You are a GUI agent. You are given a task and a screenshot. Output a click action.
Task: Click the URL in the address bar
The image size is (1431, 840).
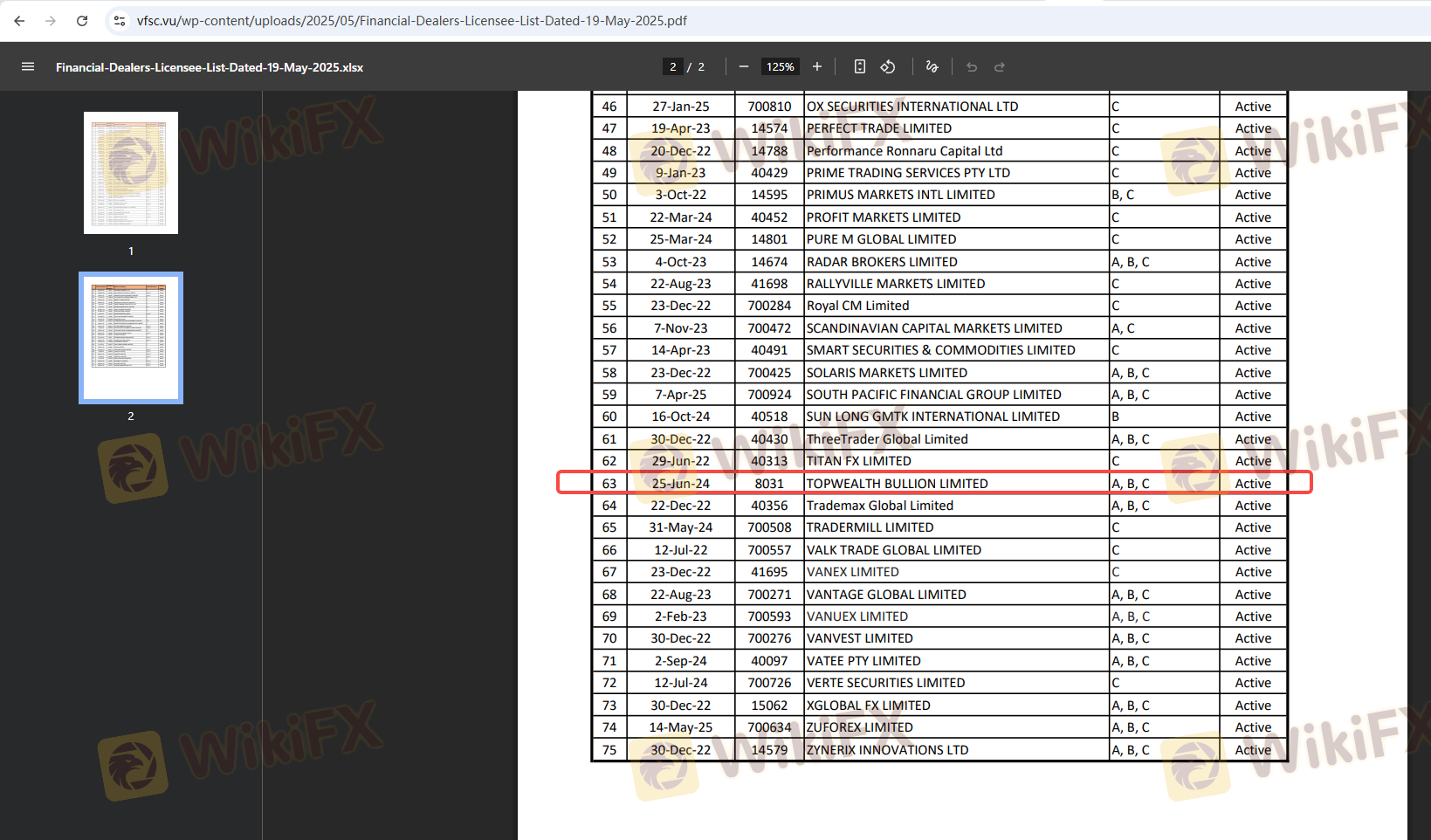point(411,21)
